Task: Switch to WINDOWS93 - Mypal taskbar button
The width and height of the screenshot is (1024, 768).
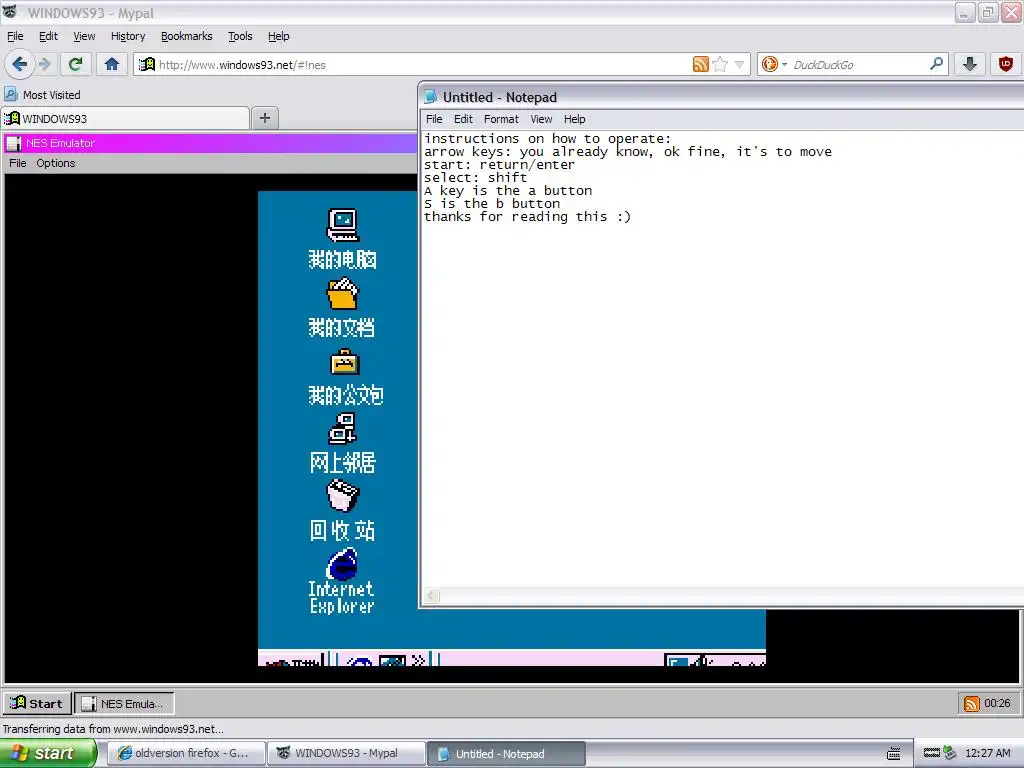Action: (x=346, y=753)
